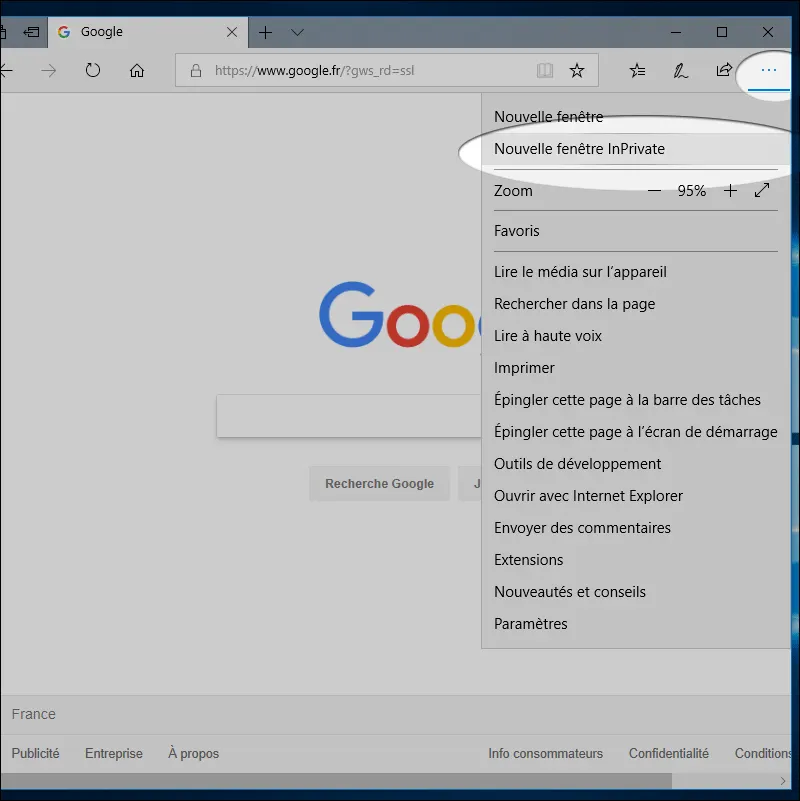Click the Recherche Google button
This screenshot has height=801, width=800.
tap(380, 484)
